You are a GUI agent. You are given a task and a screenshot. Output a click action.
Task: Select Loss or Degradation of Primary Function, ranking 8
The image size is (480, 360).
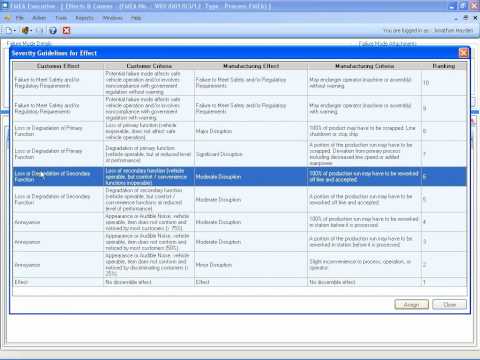click(x=58, y=131)
